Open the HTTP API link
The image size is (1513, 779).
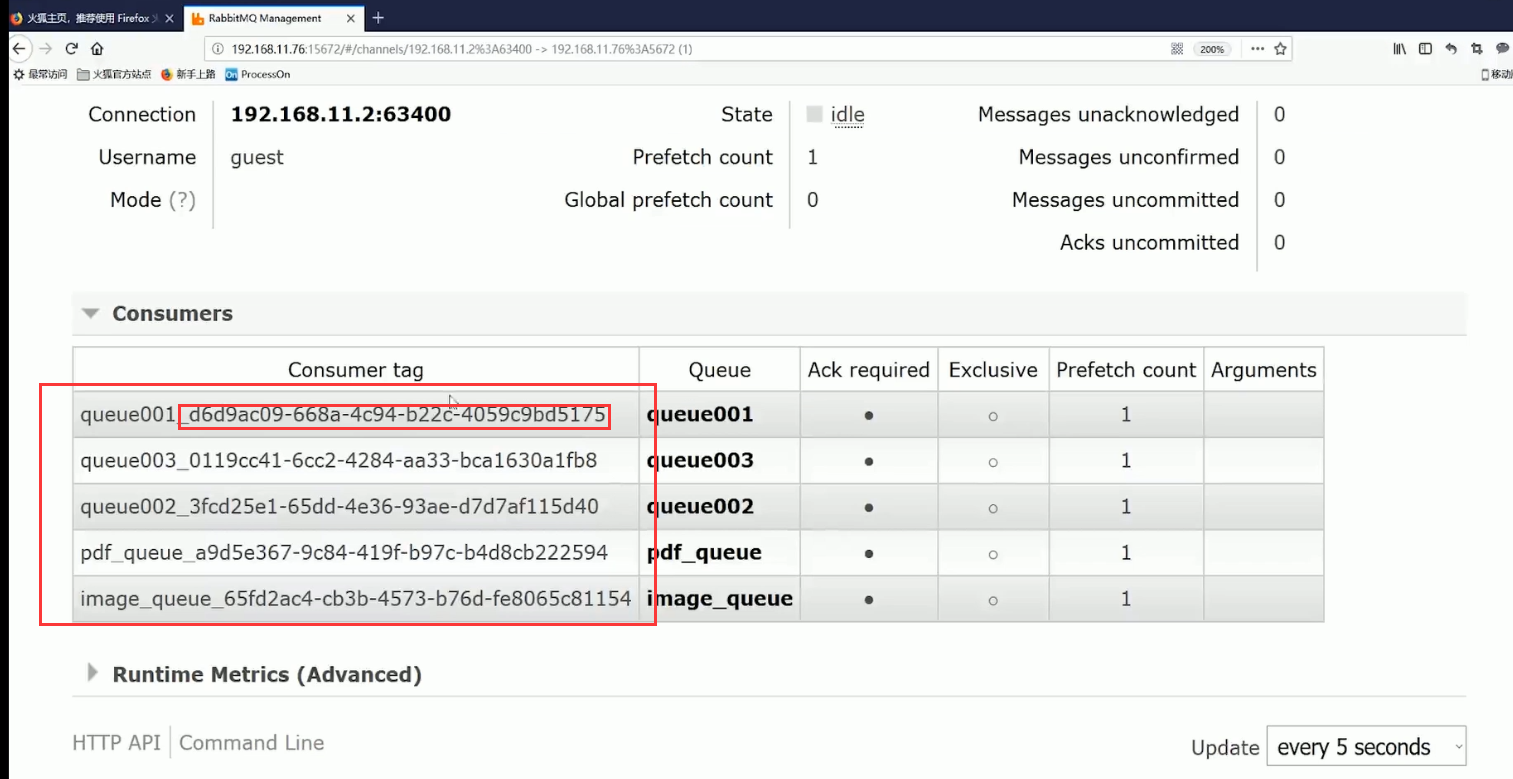pyautogui.click(x=116, y=743)
